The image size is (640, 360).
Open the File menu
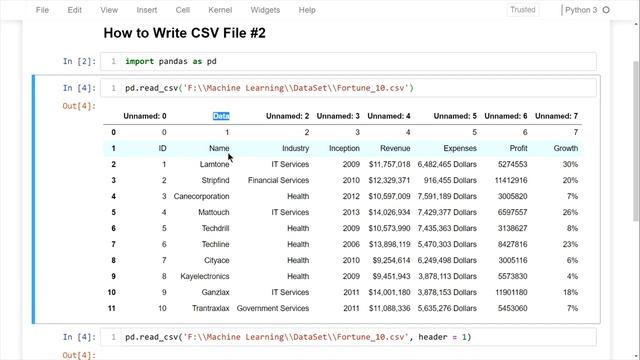coord(42,10)
